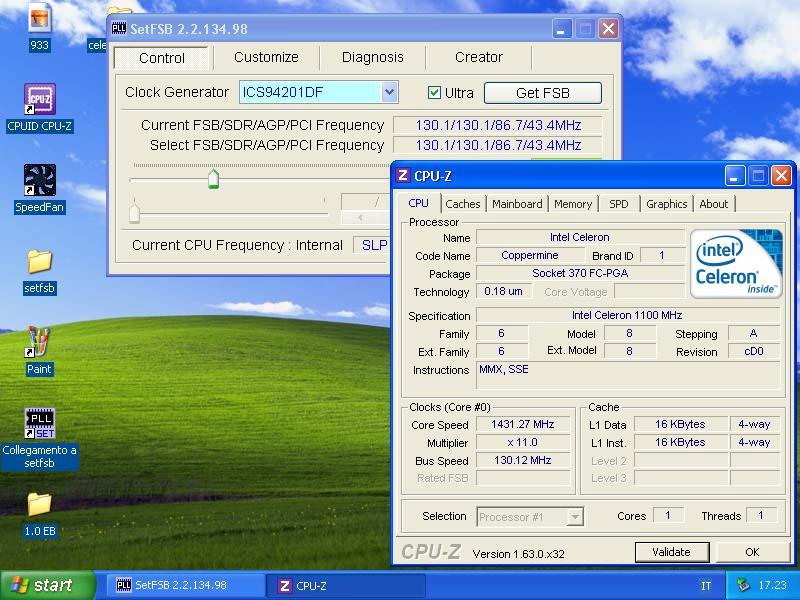This screenshot has width=800, height=600.
Task: Click the Package value Socket 370 FC-PGA
Action: click(580, 273)
